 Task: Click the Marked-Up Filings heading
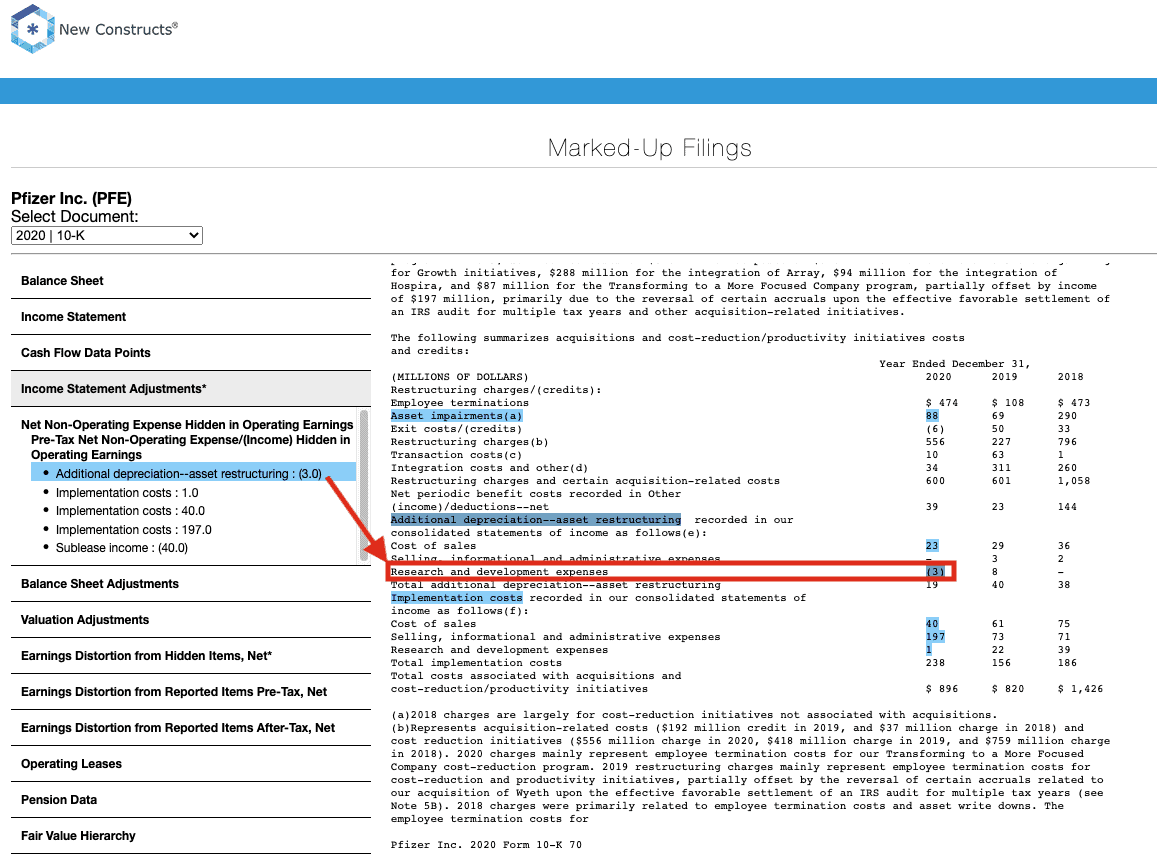pos(649,148)
